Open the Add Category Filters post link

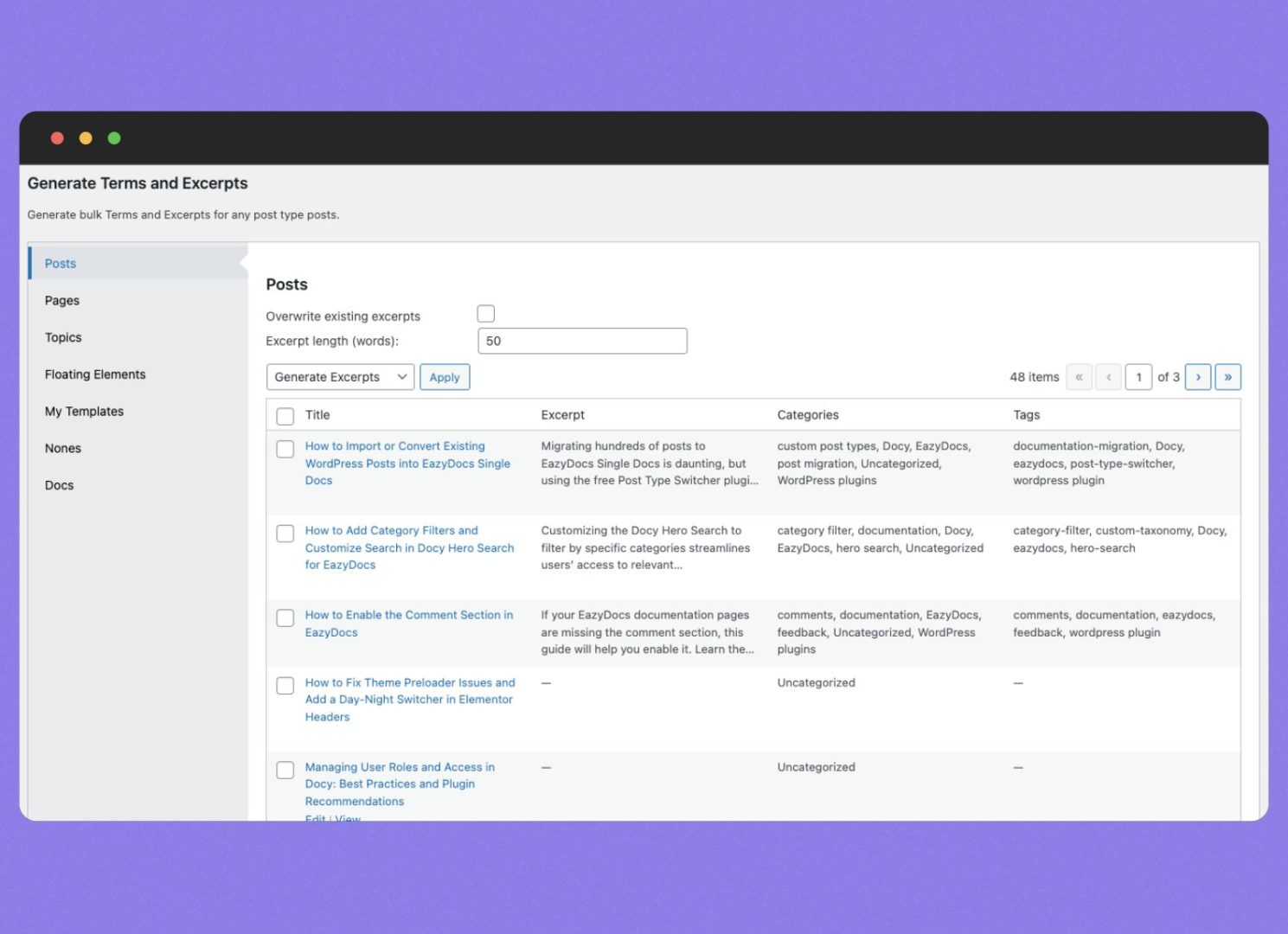(x=408, y=547)
